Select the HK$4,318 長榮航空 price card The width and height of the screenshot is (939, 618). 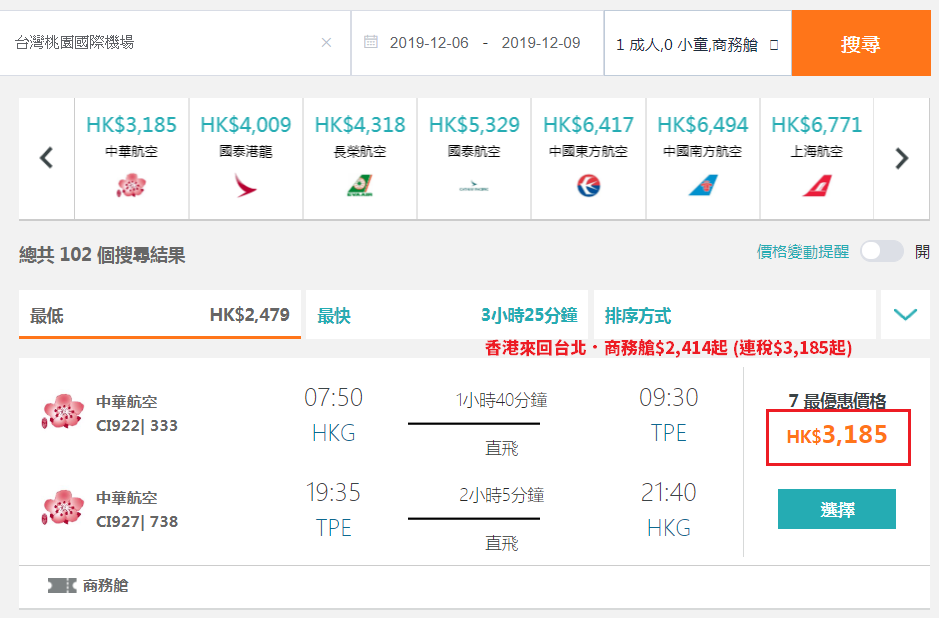360,158
